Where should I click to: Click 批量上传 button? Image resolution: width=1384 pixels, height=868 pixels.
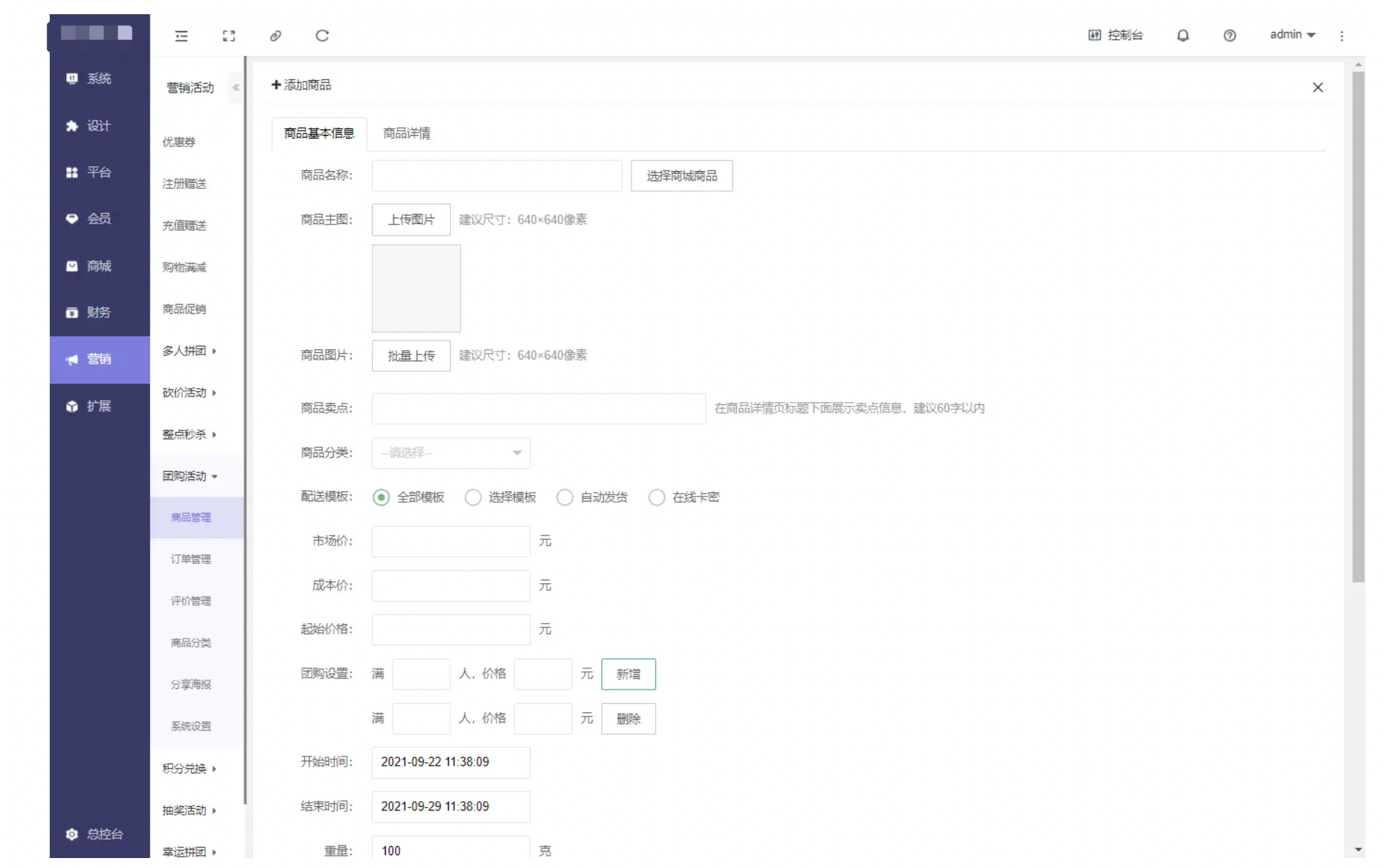tap(411, 356)
